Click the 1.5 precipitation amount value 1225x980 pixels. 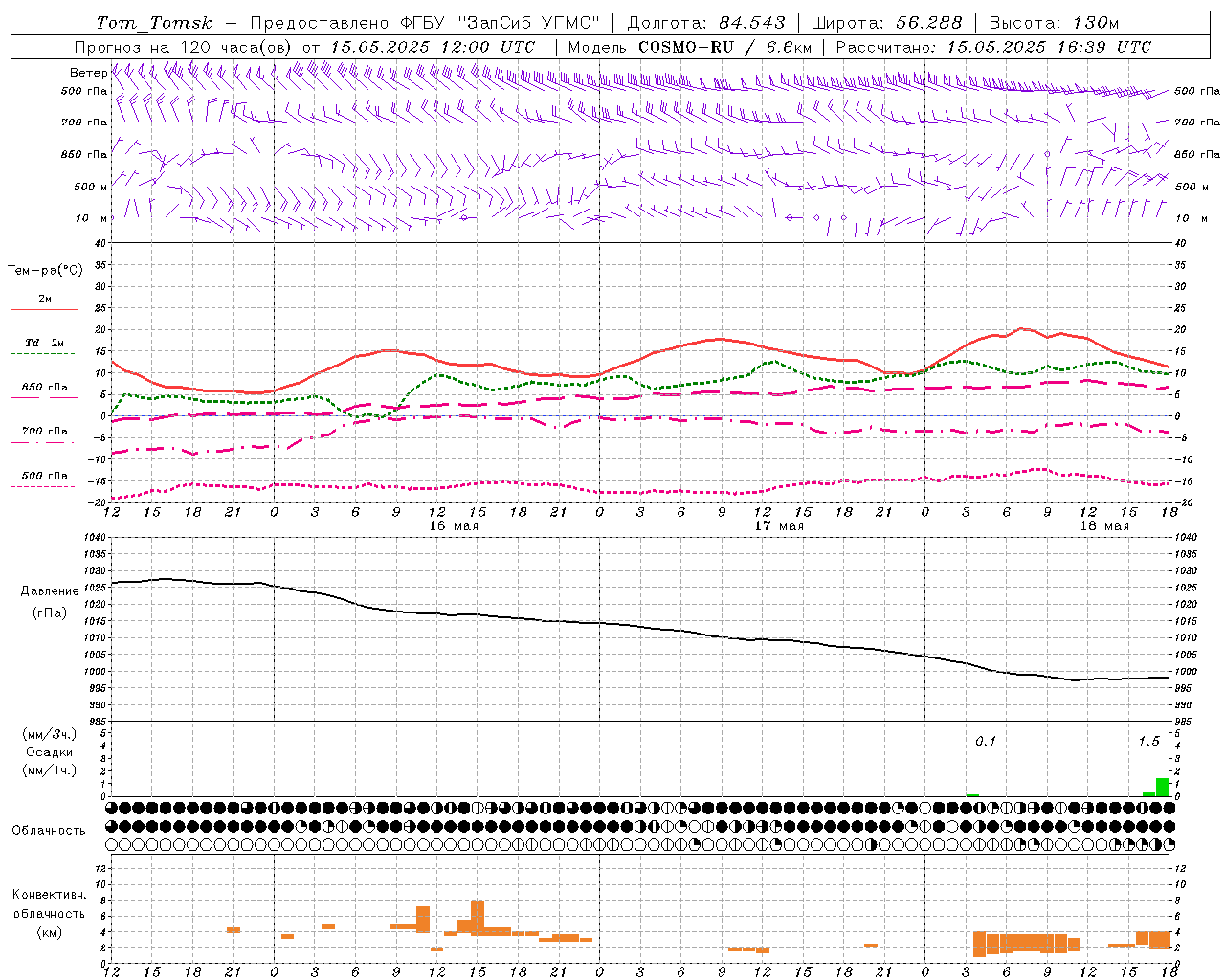tap(1148, 741)
